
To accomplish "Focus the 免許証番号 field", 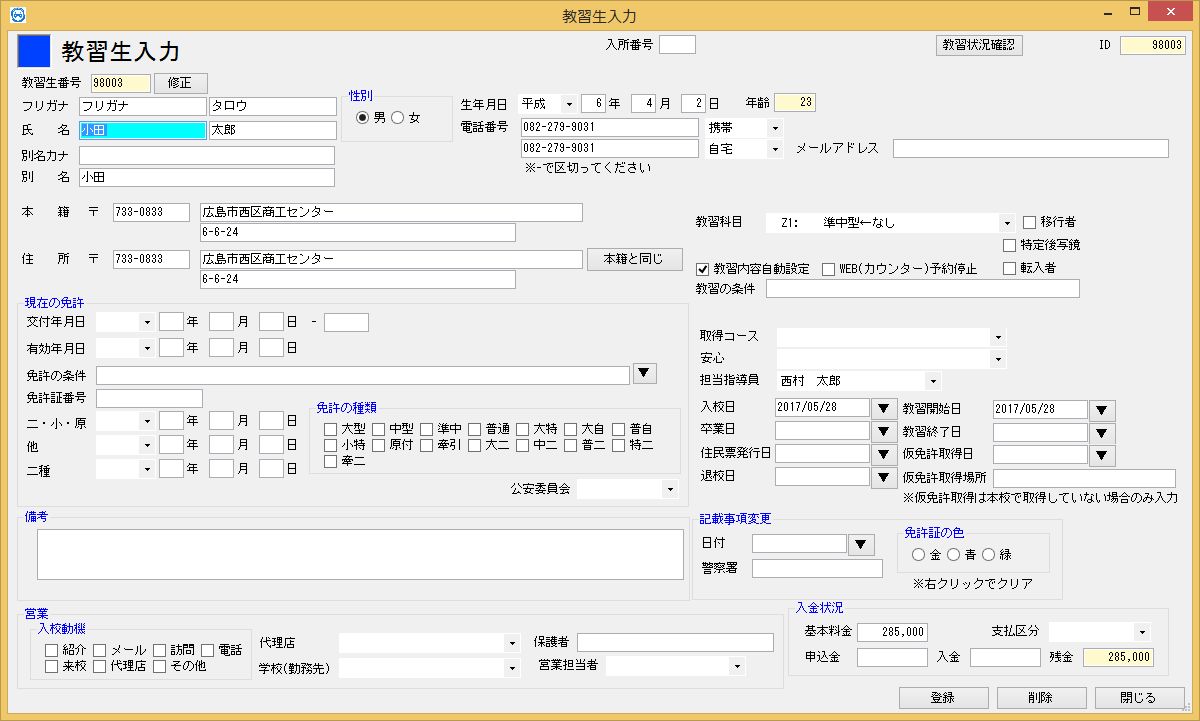I will point(149,399).
